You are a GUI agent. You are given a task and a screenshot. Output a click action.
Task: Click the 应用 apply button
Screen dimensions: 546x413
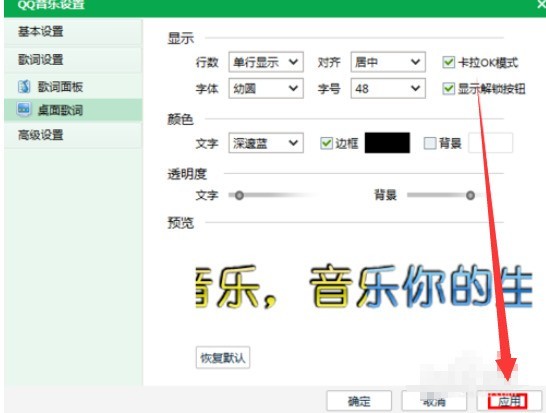(x=508, y=402)
